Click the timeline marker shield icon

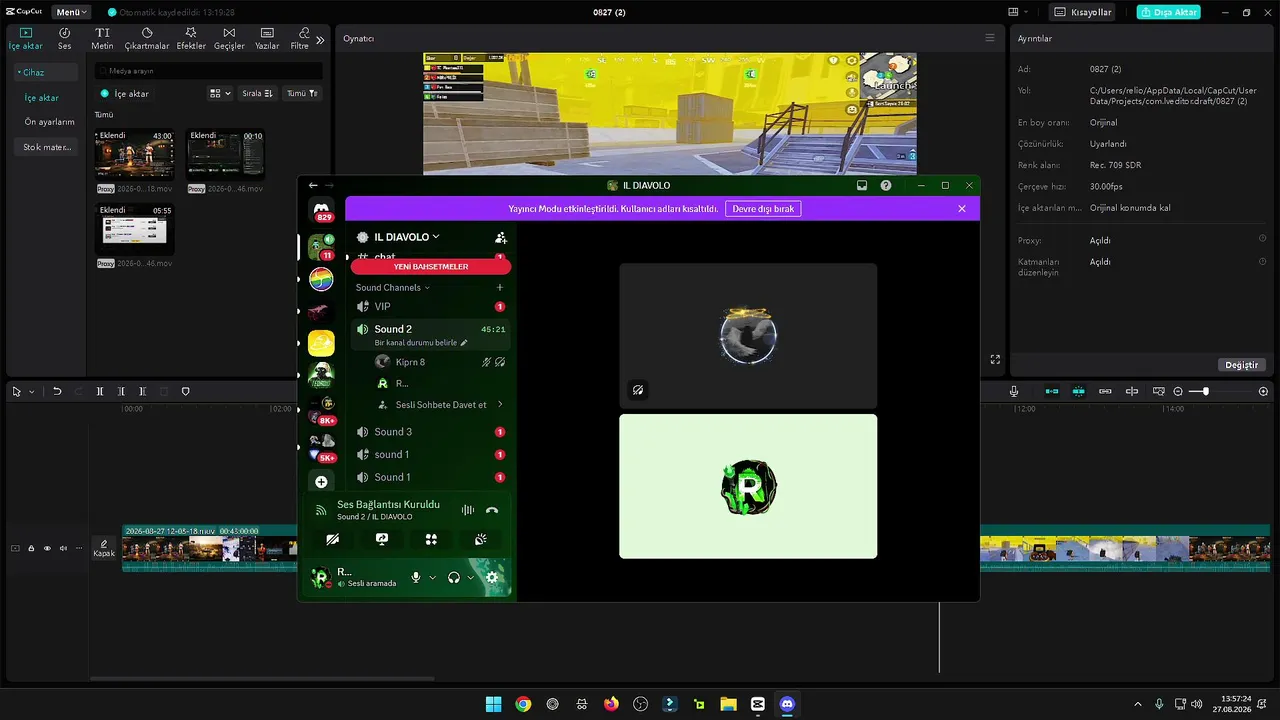point(185,391)
